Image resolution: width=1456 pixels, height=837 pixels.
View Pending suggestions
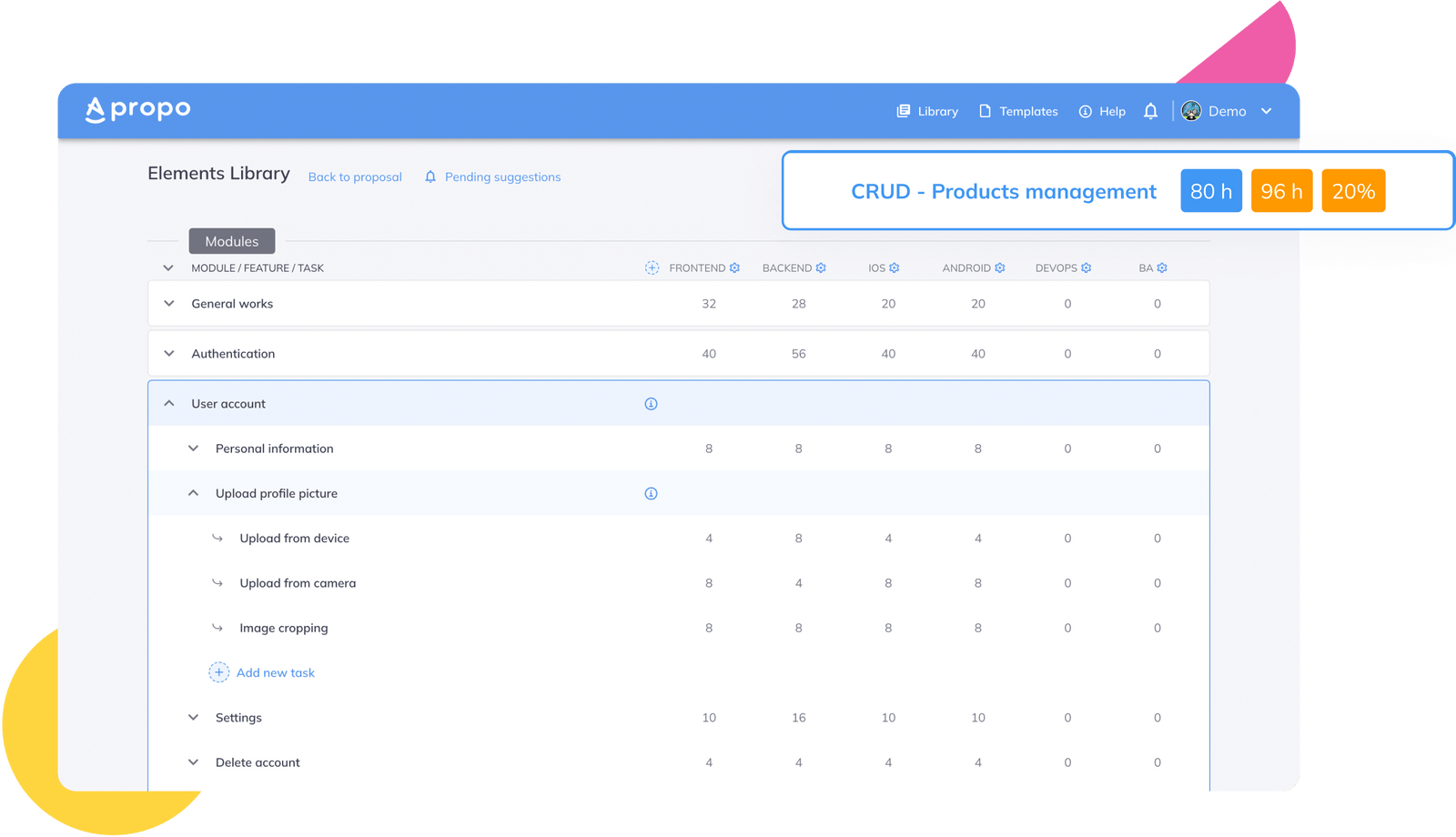[502, 176]
